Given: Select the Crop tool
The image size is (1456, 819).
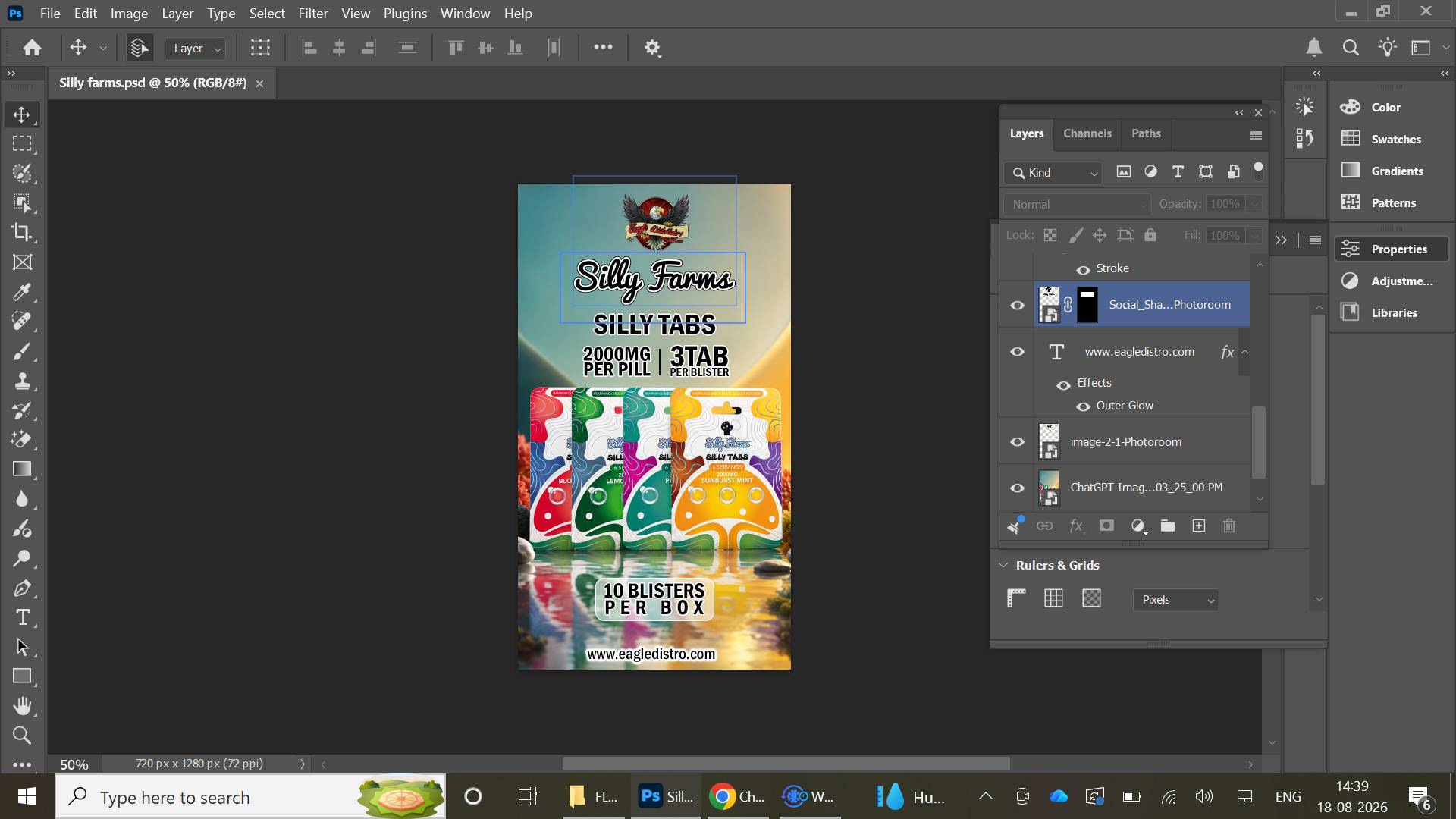Looking at the screenshot, I should [22, 233].
